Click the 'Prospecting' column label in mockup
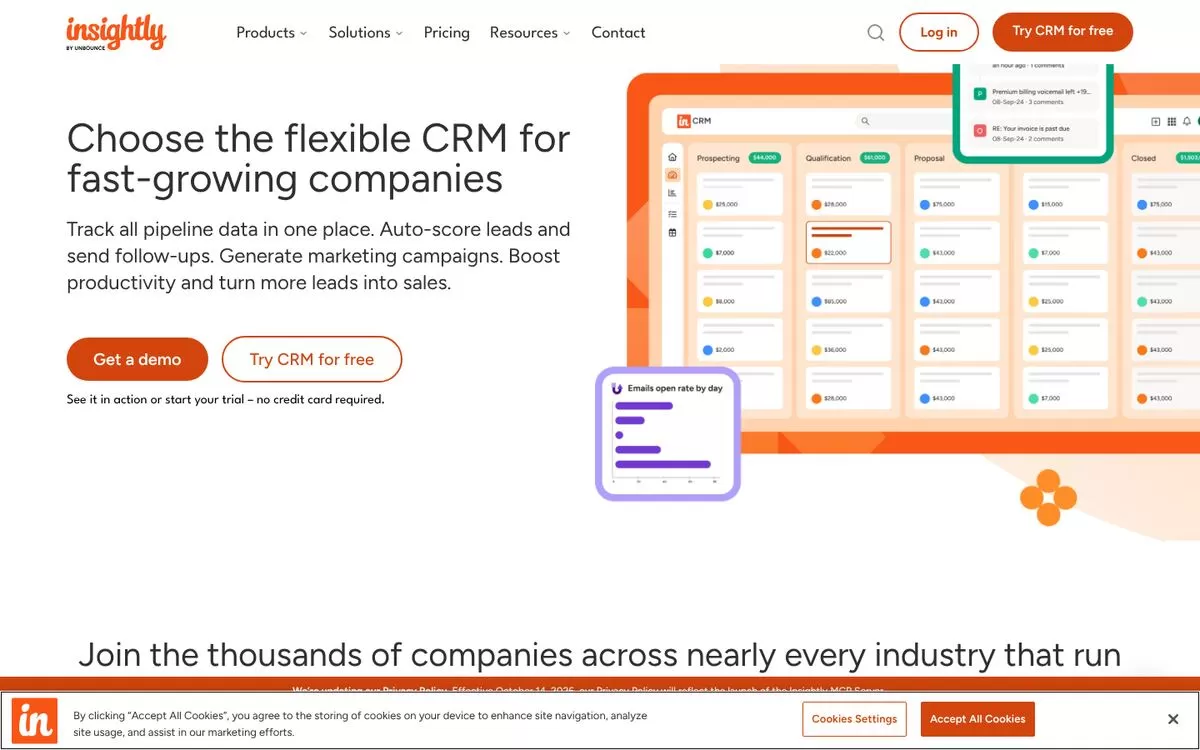Viewport: 1200px width, 750px height. [718, 158]
